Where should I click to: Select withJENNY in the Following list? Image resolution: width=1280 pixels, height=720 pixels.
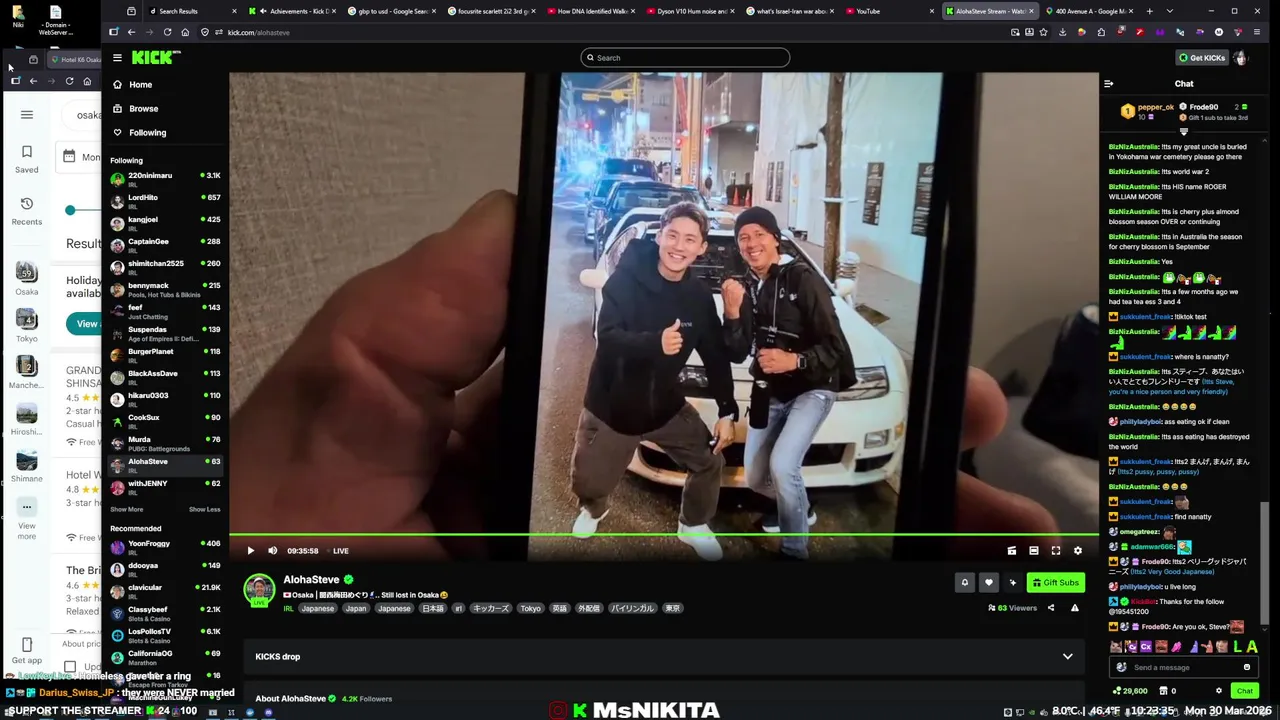pyautogui.click(x=165, y=487)
